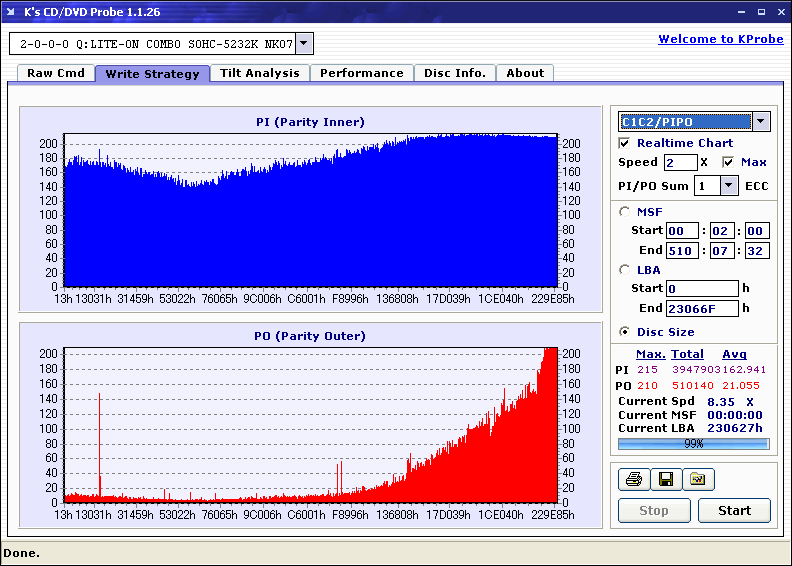This screenshot has height=566, width=792.
Task: Click the MSF End frames field '32'
Action: (757, 250)
